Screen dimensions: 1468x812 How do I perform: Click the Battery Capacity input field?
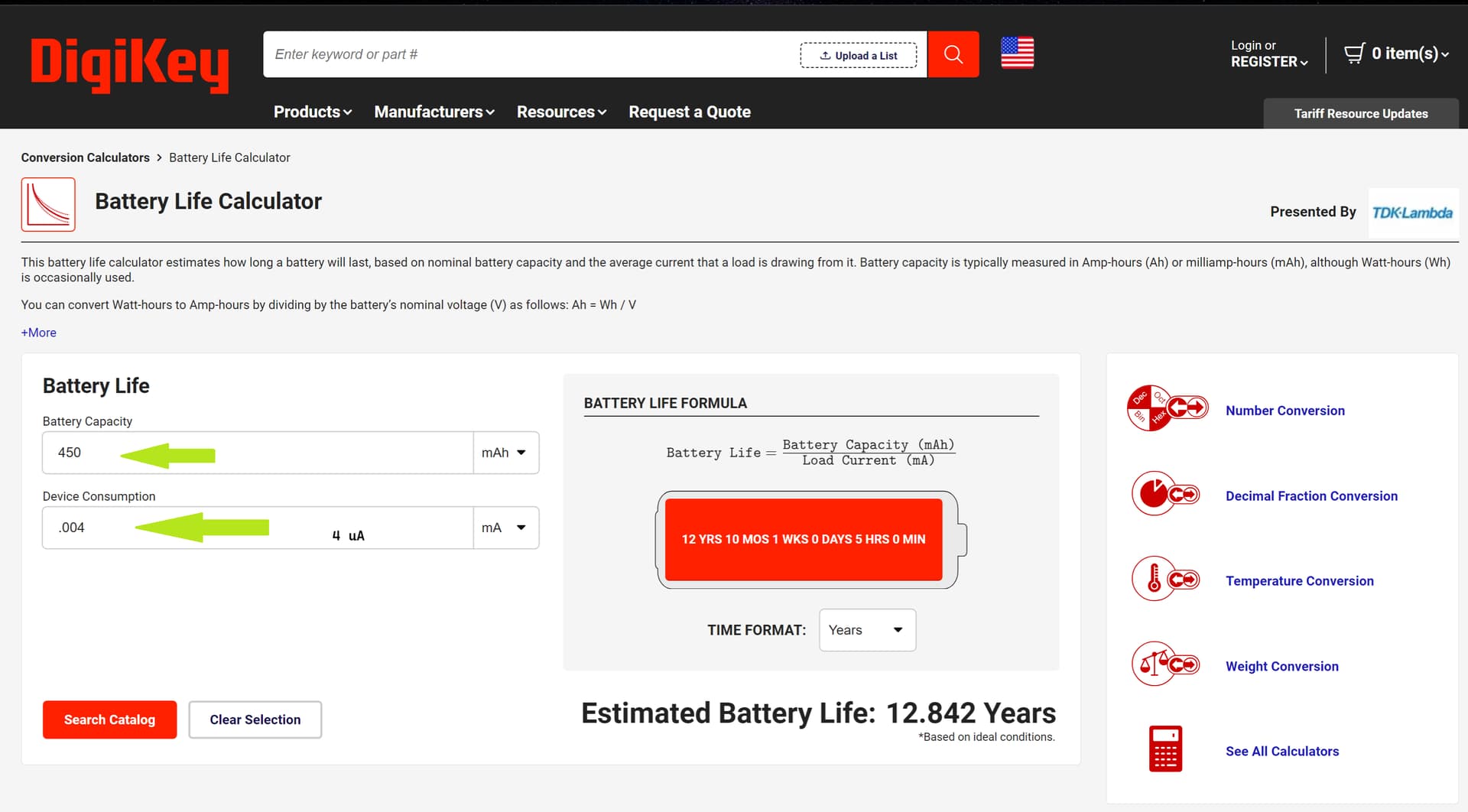pos(258,453)
